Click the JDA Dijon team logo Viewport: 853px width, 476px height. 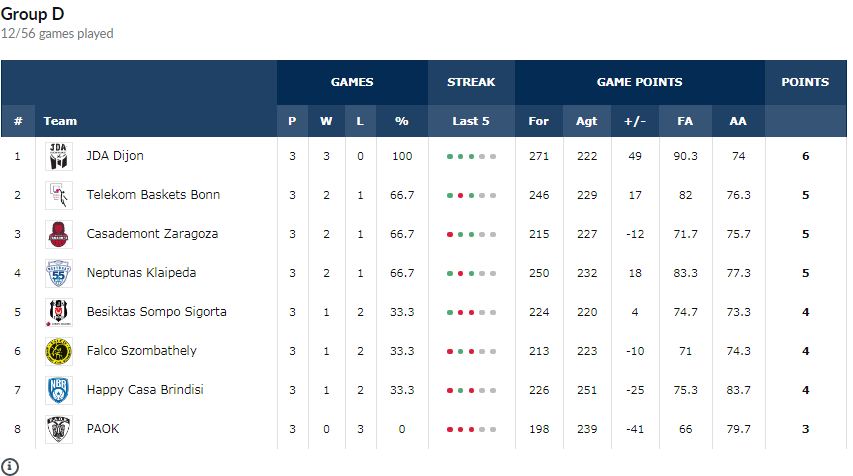tap(58, 156)
